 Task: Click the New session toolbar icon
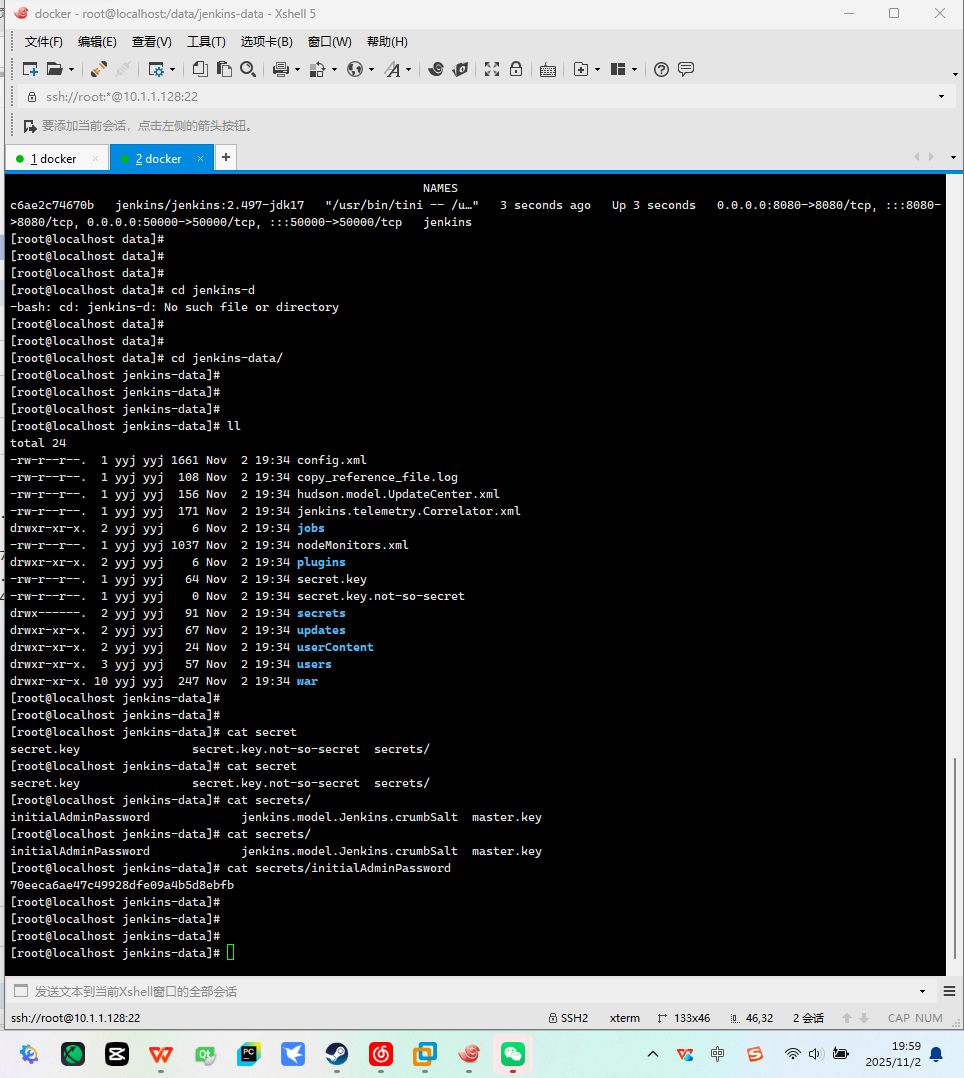click(x=30, y=69)
